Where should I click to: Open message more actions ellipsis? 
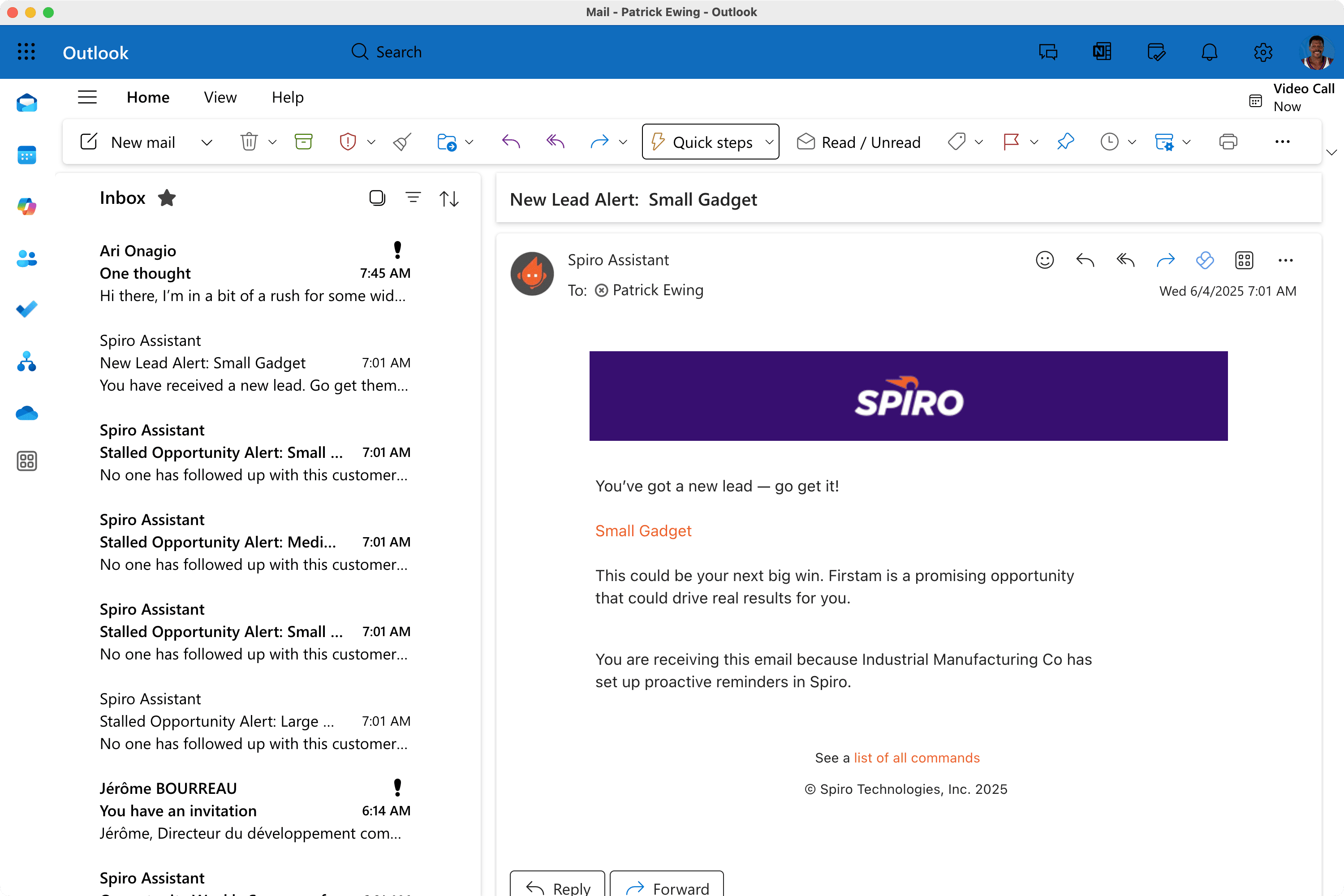[x=1285, y=260]
